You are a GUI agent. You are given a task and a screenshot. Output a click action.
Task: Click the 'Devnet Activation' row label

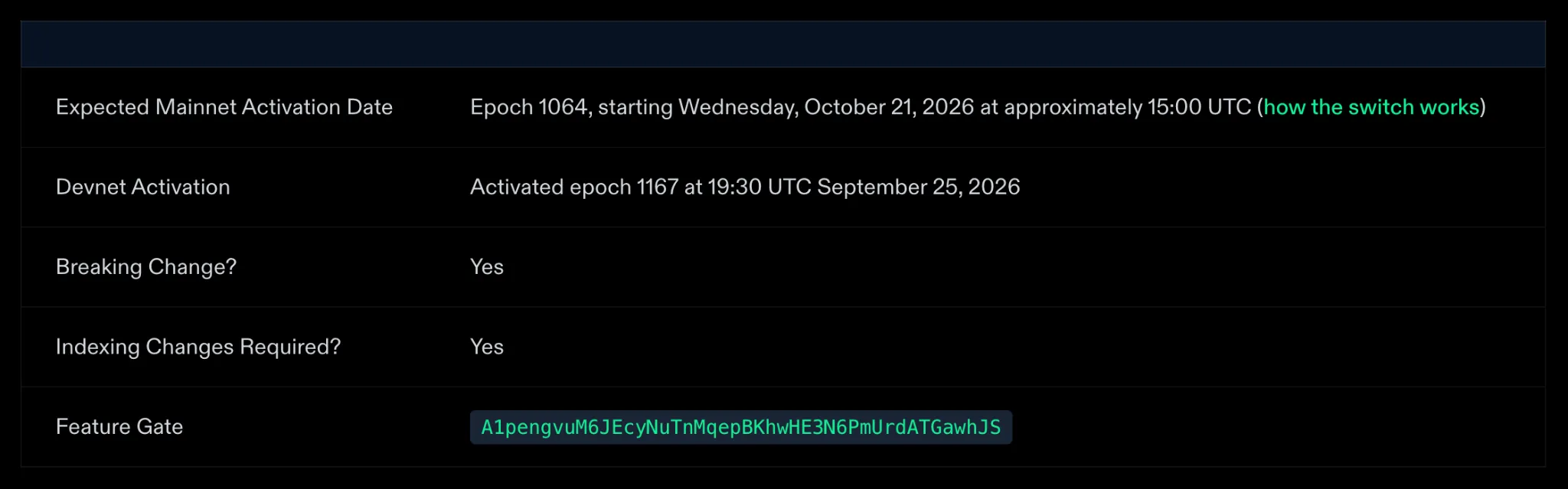(143, 187)
